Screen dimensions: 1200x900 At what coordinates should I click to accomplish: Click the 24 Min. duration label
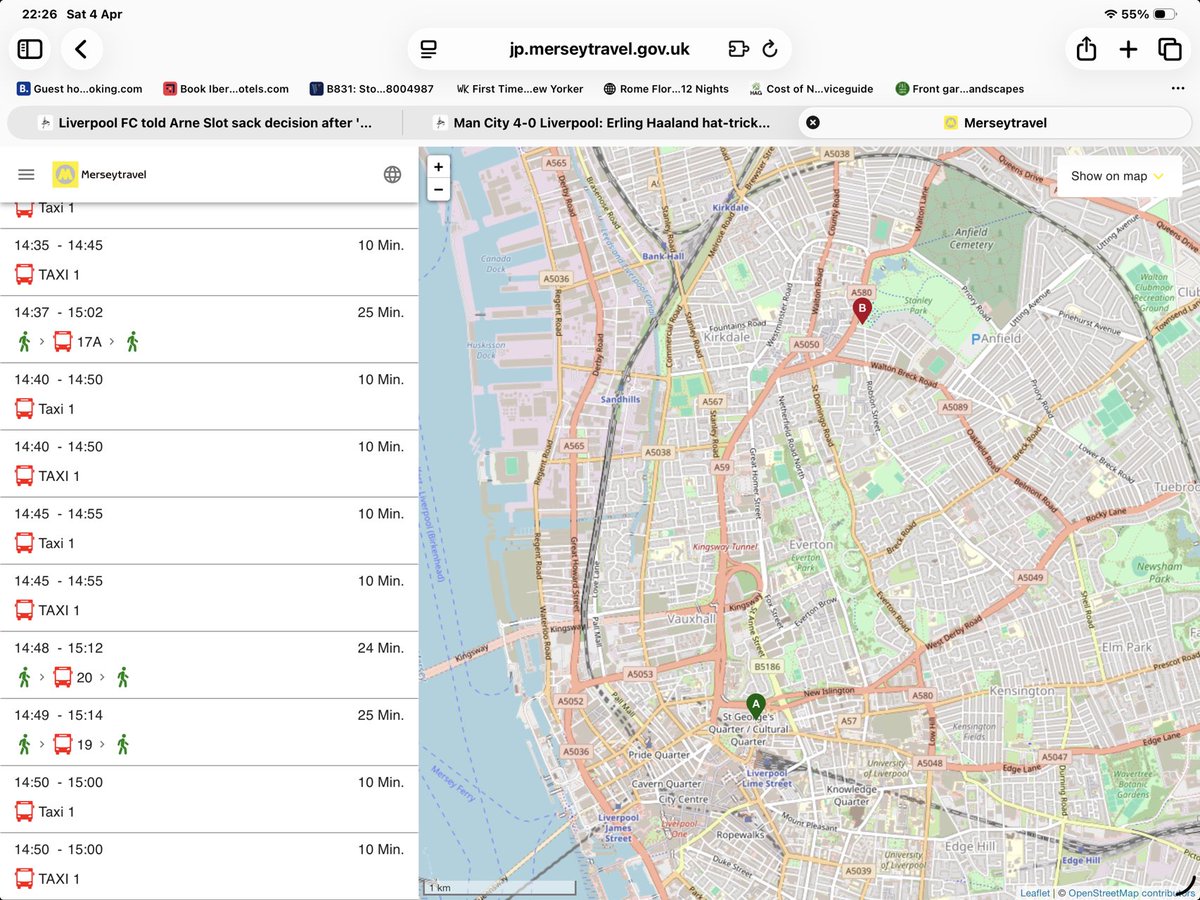tap(381, 648)
